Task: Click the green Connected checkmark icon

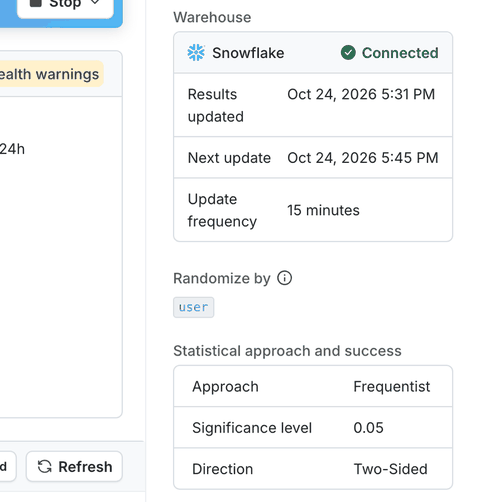Action: tap(348, 53)
